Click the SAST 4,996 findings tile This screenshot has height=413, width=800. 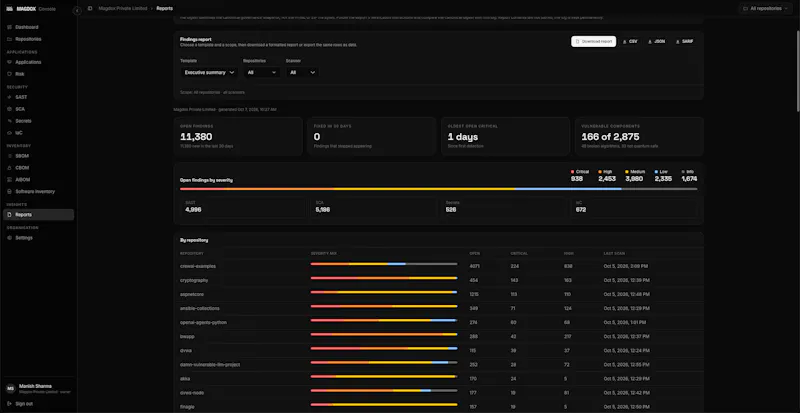pyautogui.click(x=245, y=207)
